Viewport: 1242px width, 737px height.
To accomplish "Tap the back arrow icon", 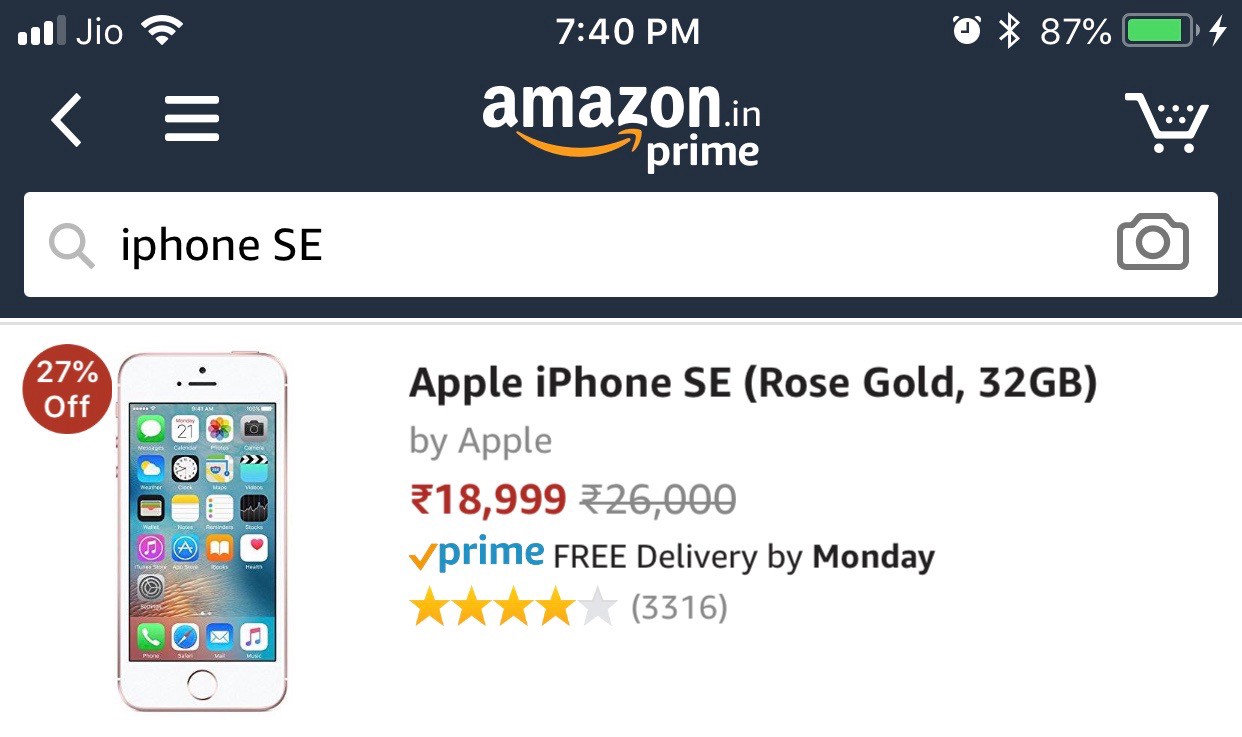I will [66, 119].
